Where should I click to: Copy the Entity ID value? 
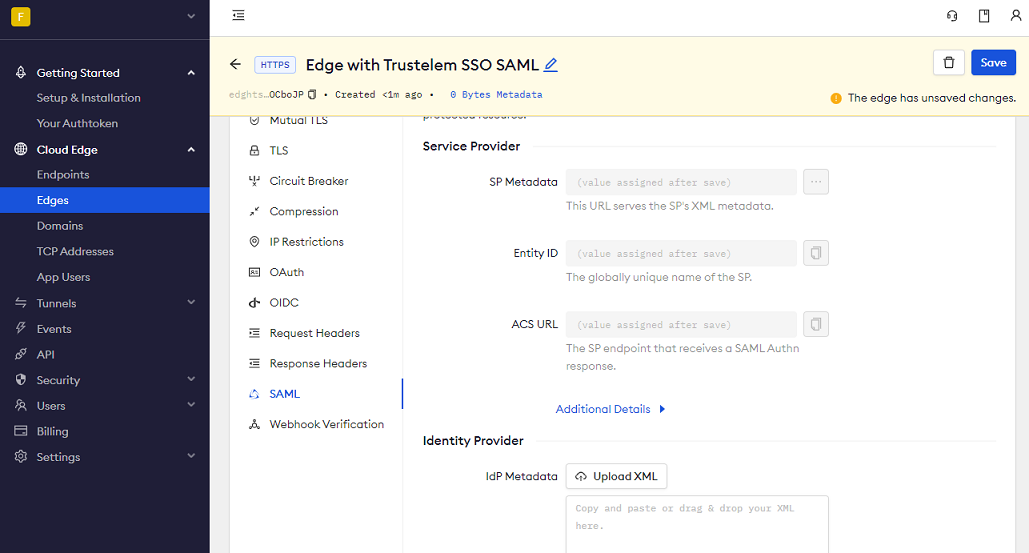click(x=816, y=253)
